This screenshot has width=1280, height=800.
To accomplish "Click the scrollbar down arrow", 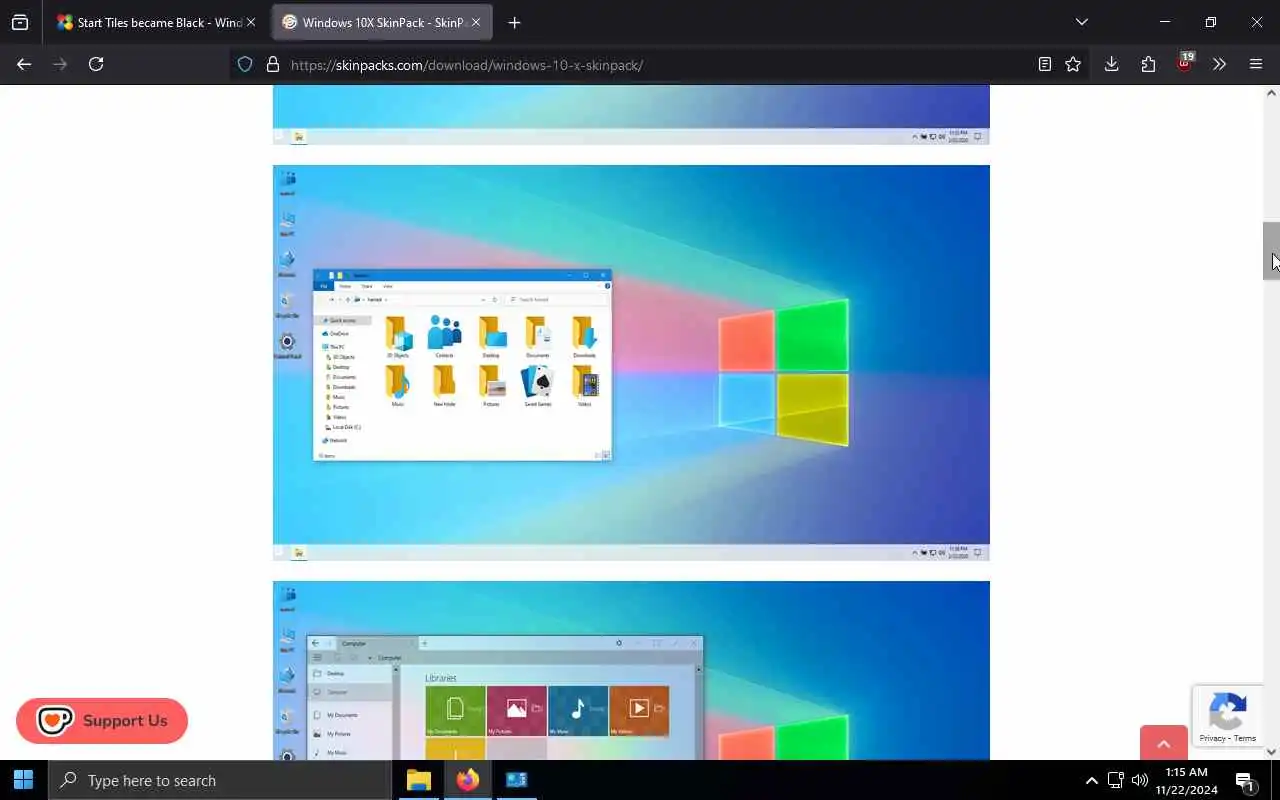I will [1271, 752].
